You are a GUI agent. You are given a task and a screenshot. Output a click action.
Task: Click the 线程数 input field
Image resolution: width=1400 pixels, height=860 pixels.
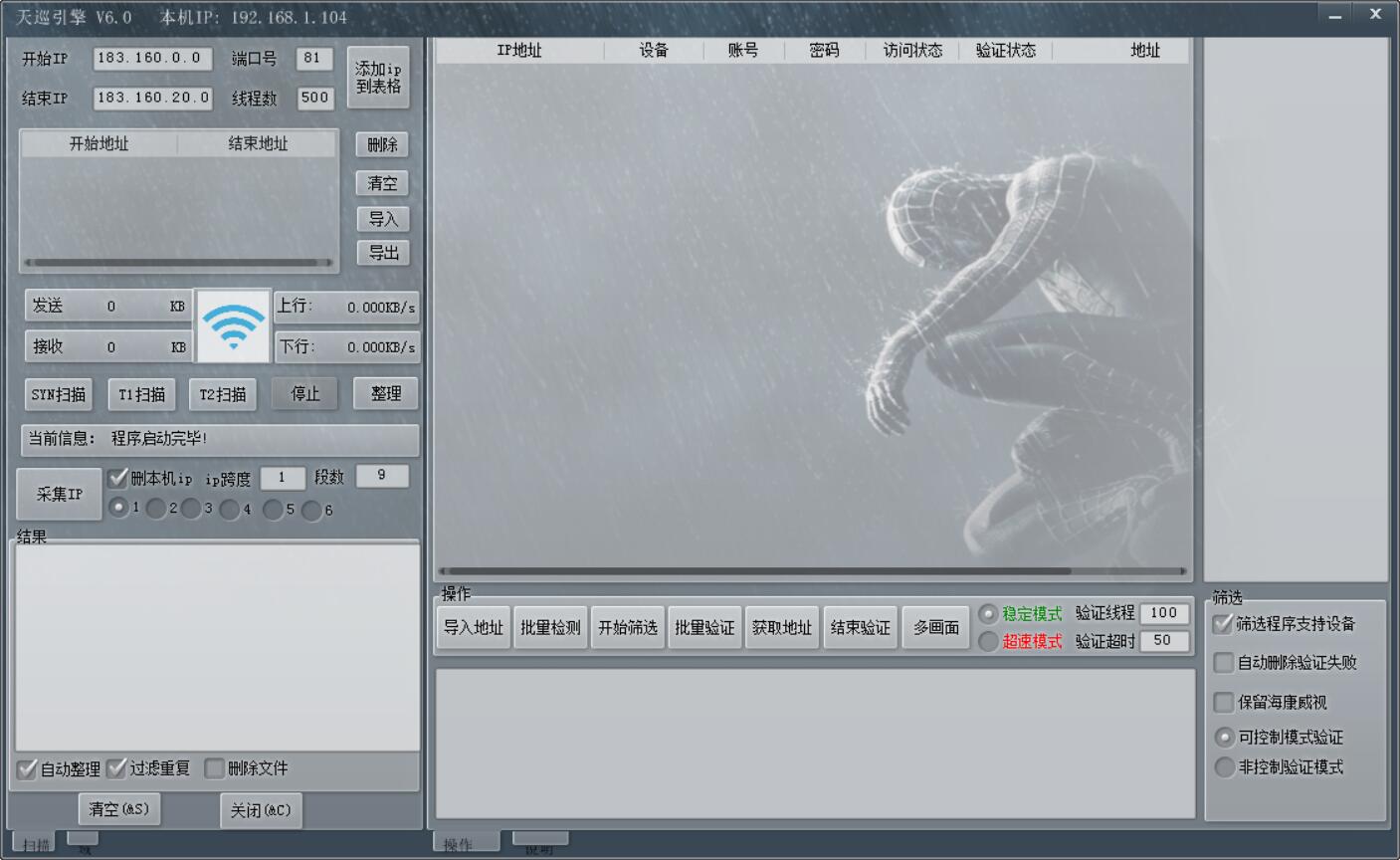[x=314, y=98]
